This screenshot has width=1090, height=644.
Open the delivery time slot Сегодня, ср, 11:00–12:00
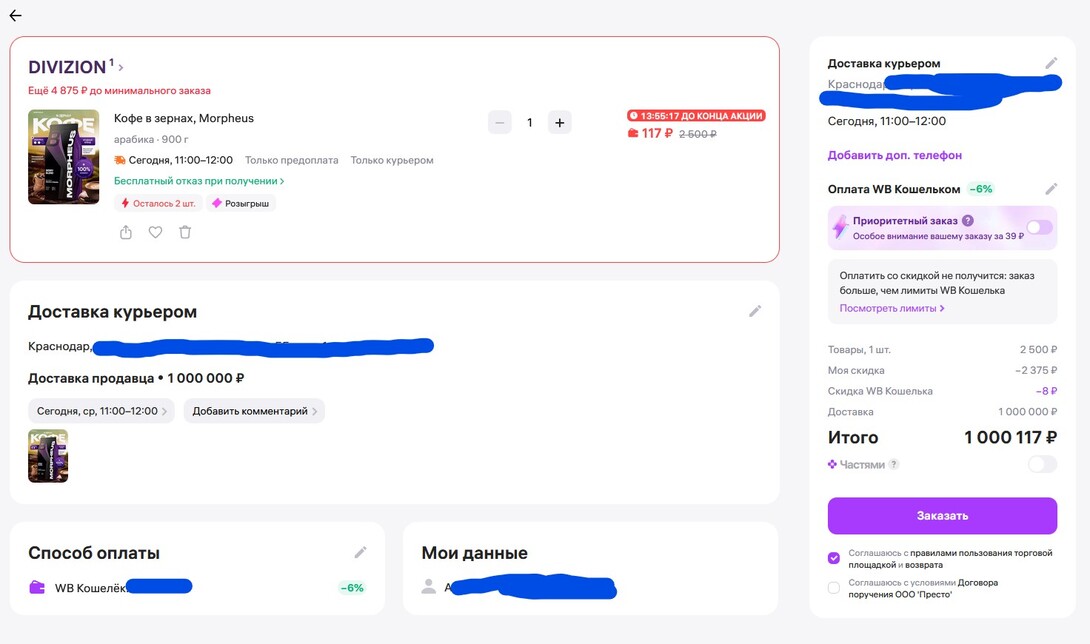click(x=101, y=411)
